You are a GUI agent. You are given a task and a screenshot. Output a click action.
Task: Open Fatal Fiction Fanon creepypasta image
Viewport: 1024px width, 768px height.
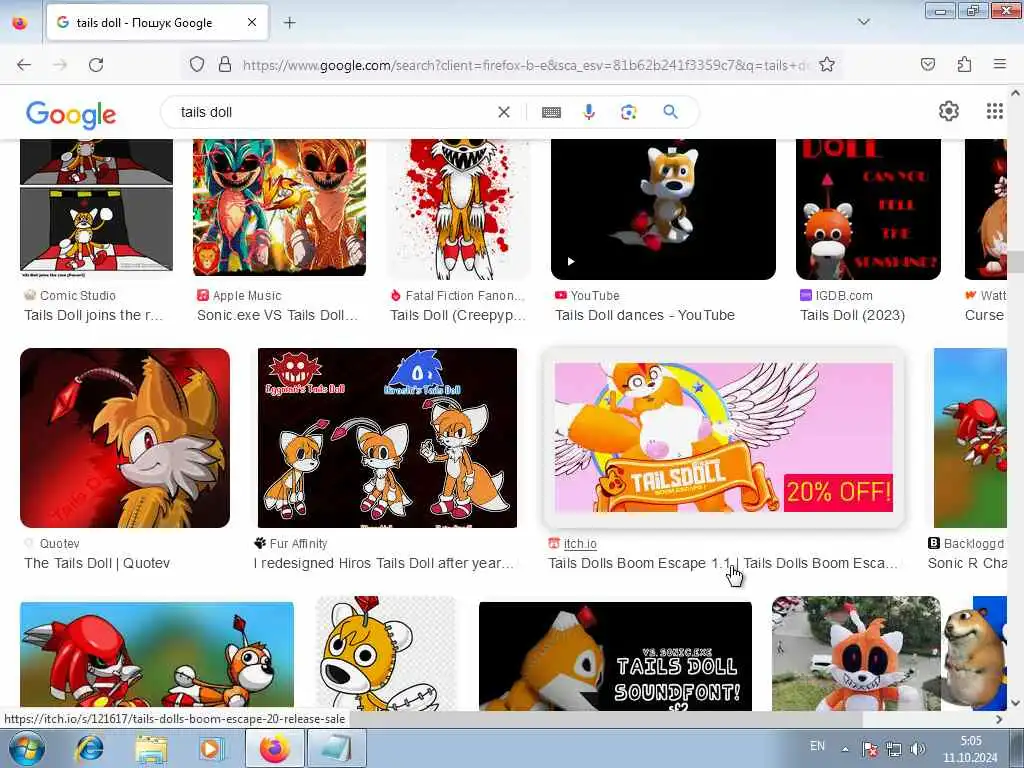coord(458,209)
